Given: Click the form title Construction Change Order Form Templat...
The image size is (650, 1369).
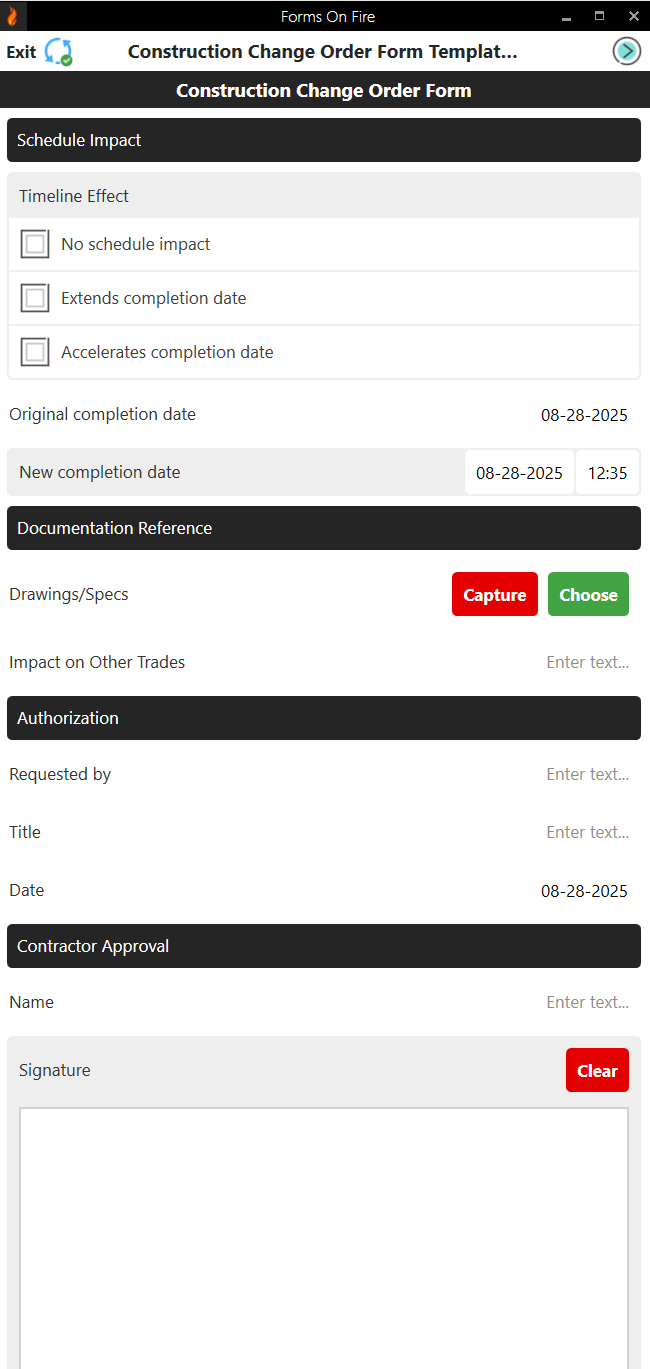Looking at the screenshot, I should click(322, 51).
